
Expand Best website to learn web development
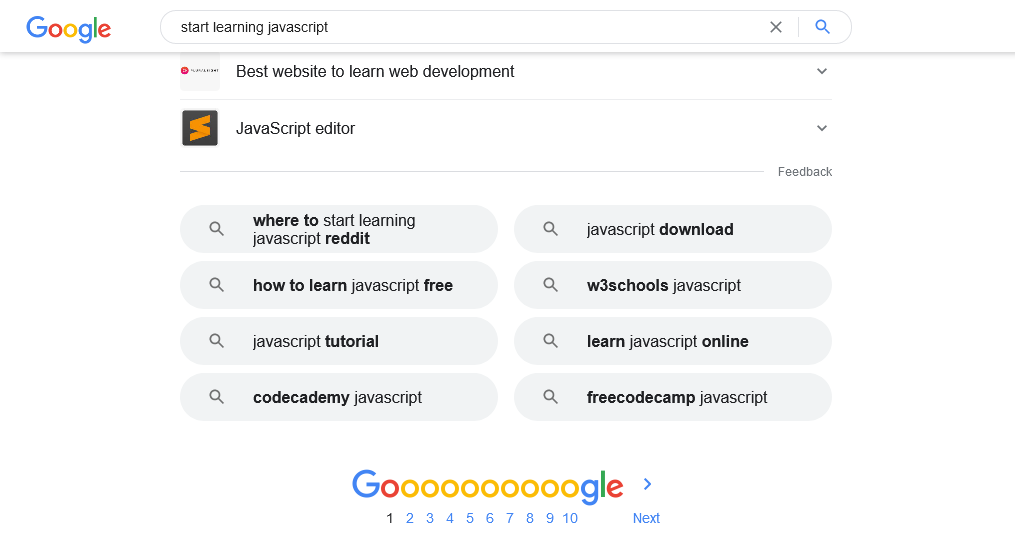pos(506,71)
